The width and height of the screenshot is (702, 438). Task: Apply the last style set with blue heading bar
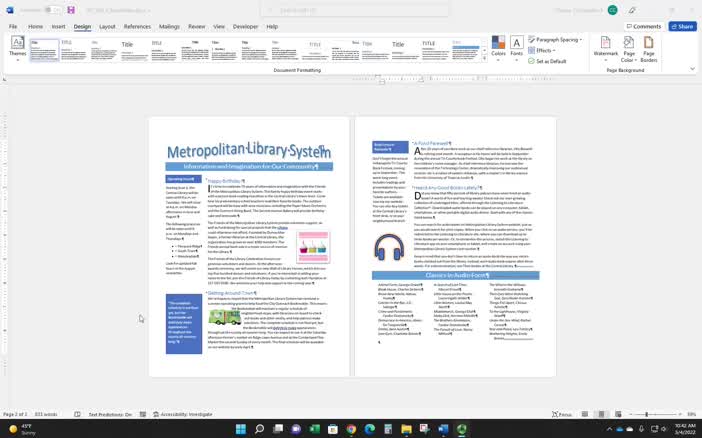point(466,50)
